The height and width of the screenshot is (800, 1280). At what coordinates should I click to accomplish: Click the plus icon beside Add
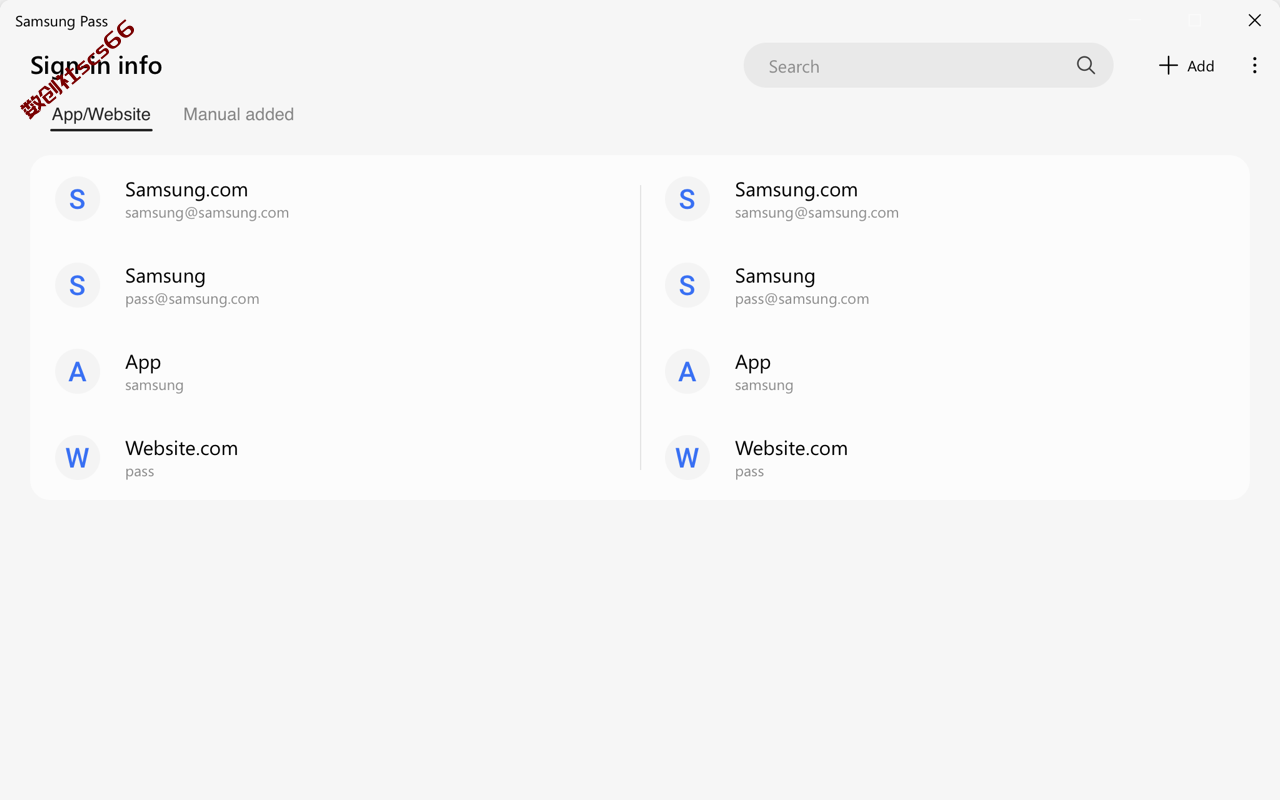(x=1168, y=65)
